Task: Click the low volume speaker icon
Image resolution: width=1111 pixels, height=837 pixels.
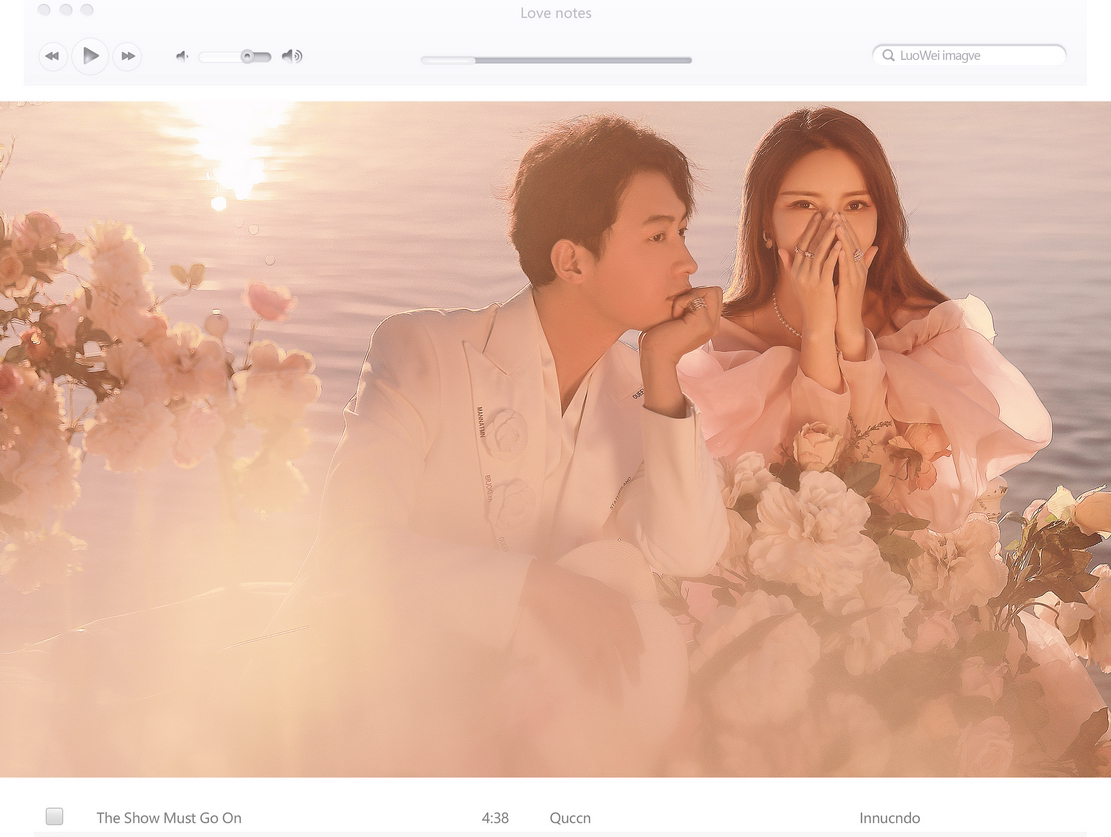Action: coord(182,56)
